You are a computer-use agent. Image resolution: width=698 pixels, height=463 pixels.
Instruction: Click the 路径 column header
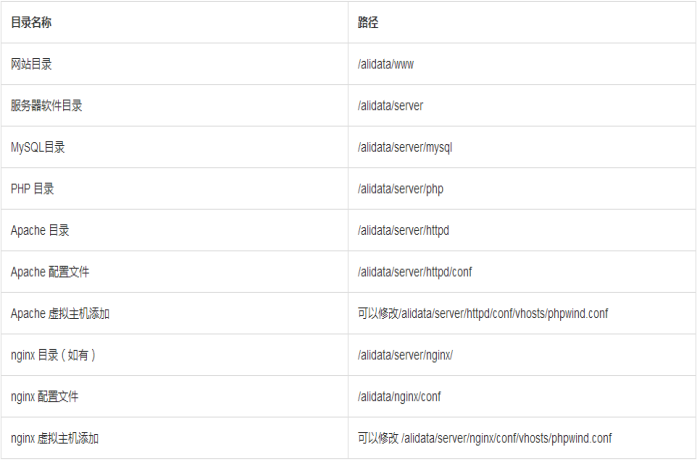tap(368, 22)
